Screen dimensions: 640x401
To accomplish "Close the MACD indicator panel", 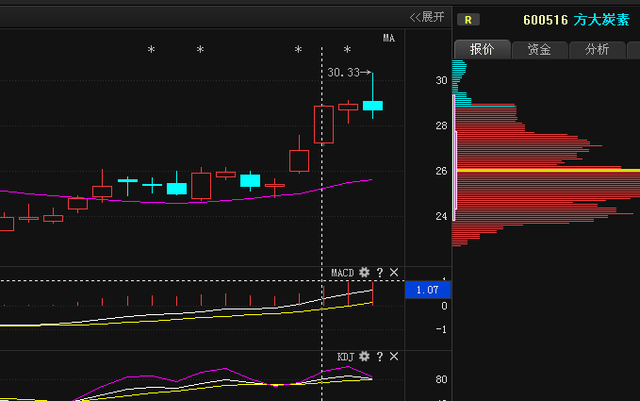I will click(394, 272).
